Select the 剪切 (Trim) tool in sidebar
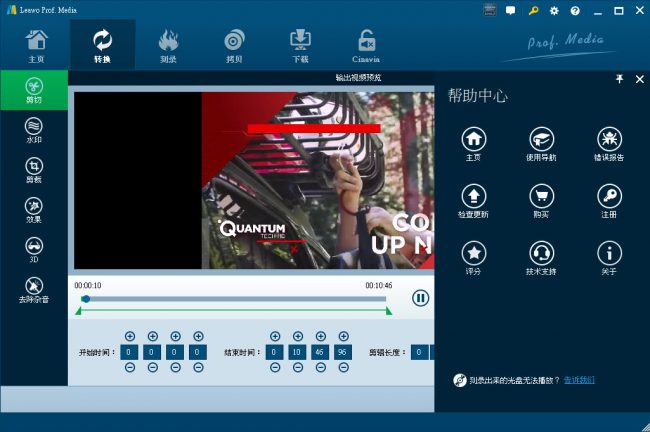Screen dimensions: 650x432 [x=34, y=91]
